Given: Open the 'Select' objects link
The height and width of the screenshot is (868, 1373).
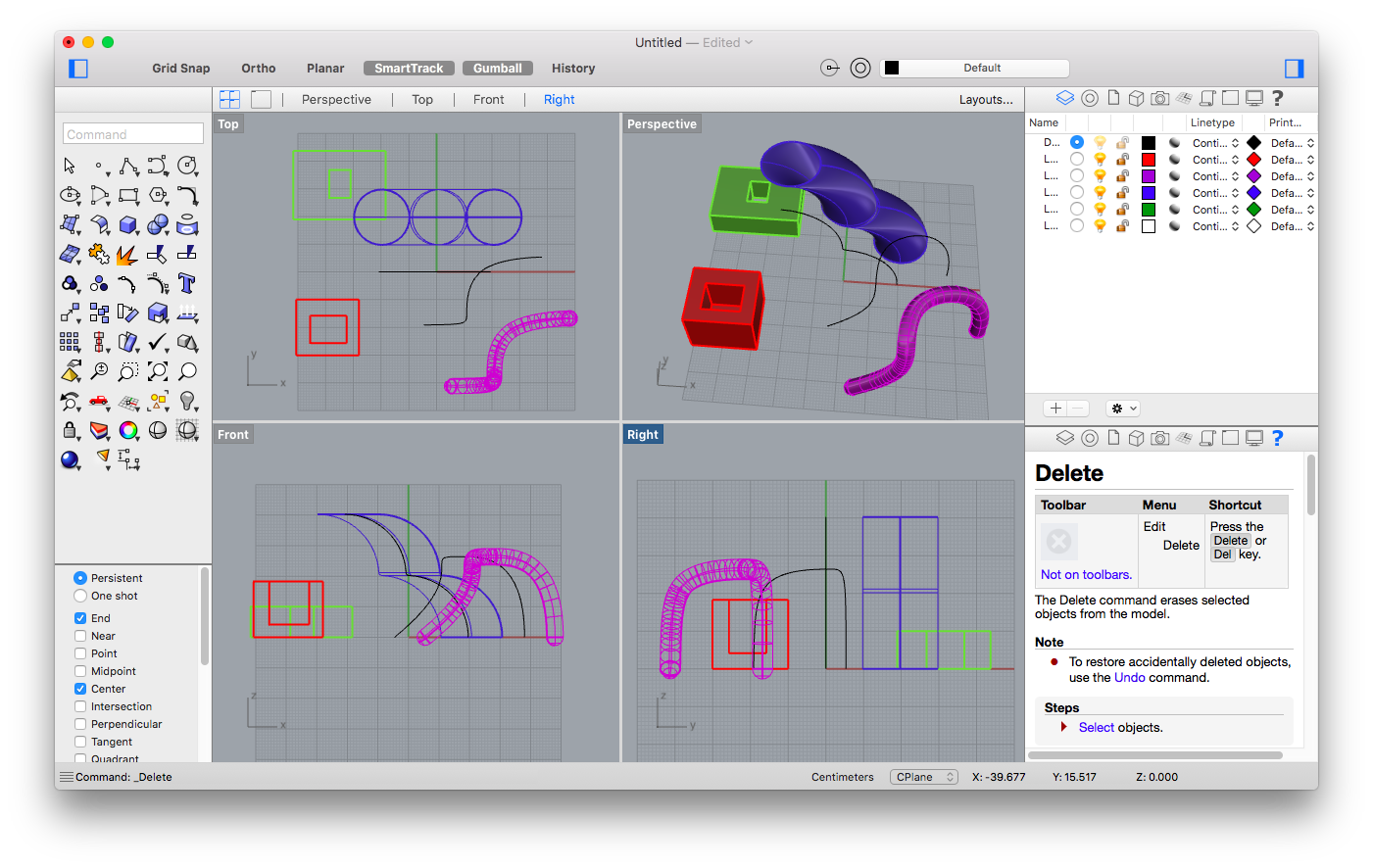Looking at the screenshot, I should click(1096, 728).
